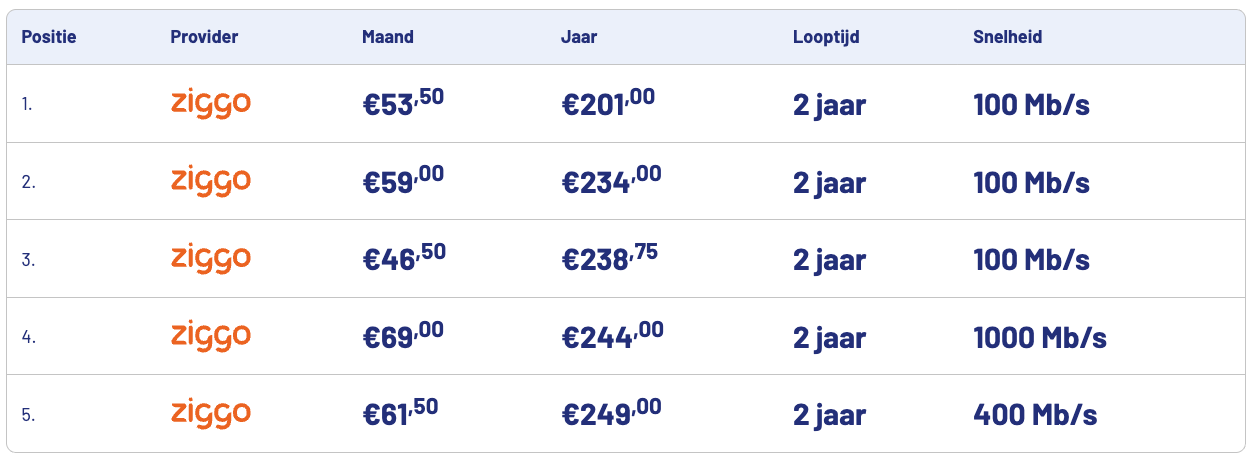
Task: Select the Looptijd column header
Action: (x=826, y=38)
